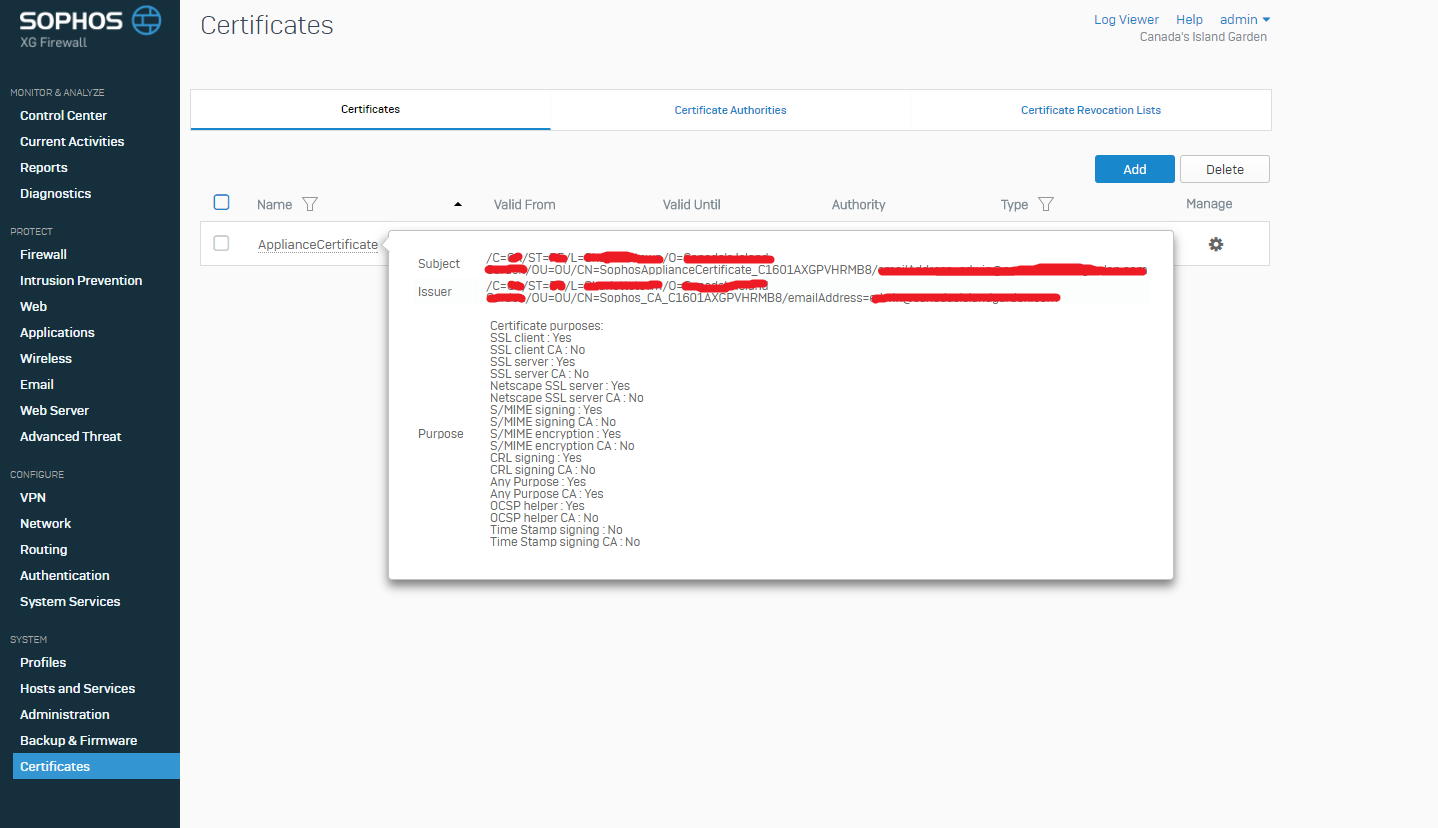Open the Log Viewer link
1438x828 pixels.
(1126, 19)
